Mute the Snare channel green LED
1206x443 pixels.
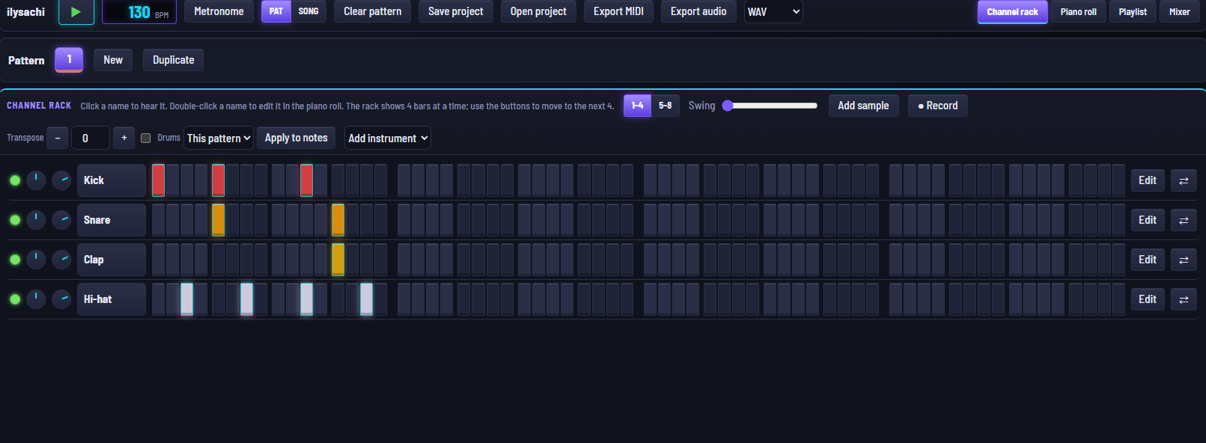[x=15, y=220]
